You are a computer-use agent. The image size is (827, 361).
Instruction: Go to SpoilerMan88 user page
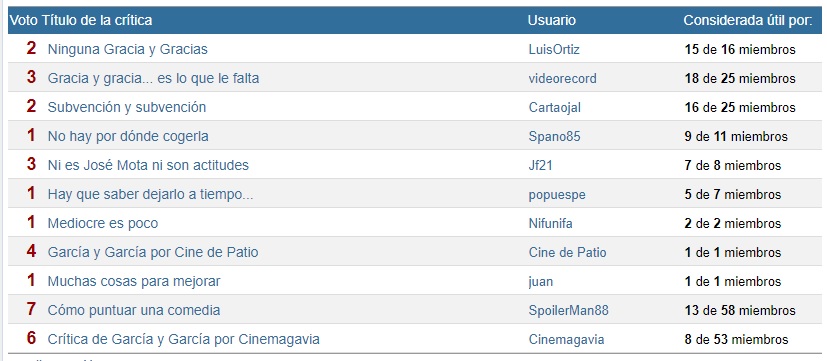(x=569, y=310)
